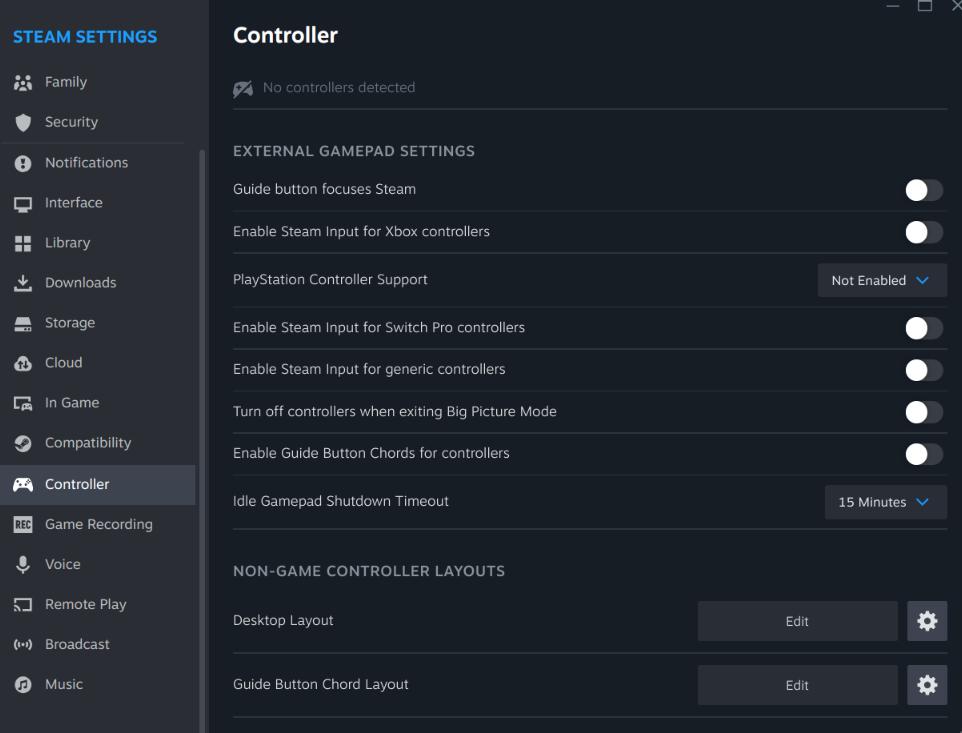This screenshot has width=962, height=733.
Task: Click the Interface monitor icon
Action: pyautogui.click(x=23, y=204)
